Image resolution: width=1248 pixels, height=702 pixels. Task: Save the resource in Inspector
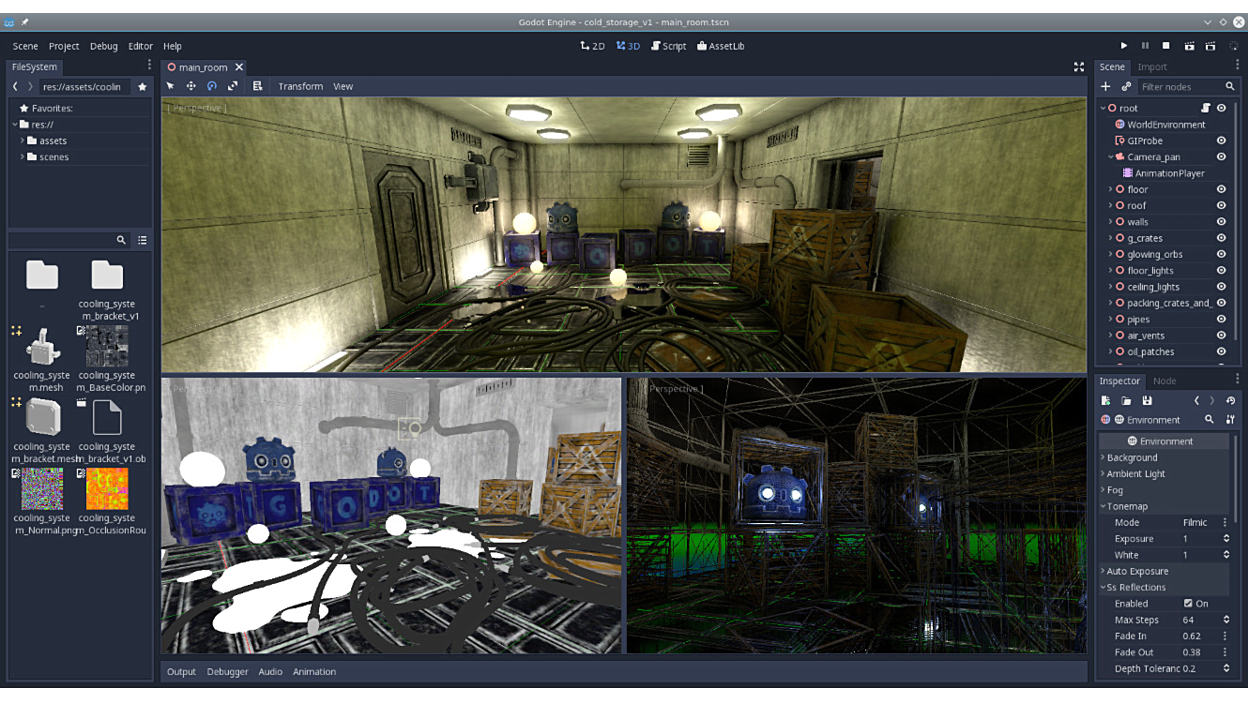1147,401
